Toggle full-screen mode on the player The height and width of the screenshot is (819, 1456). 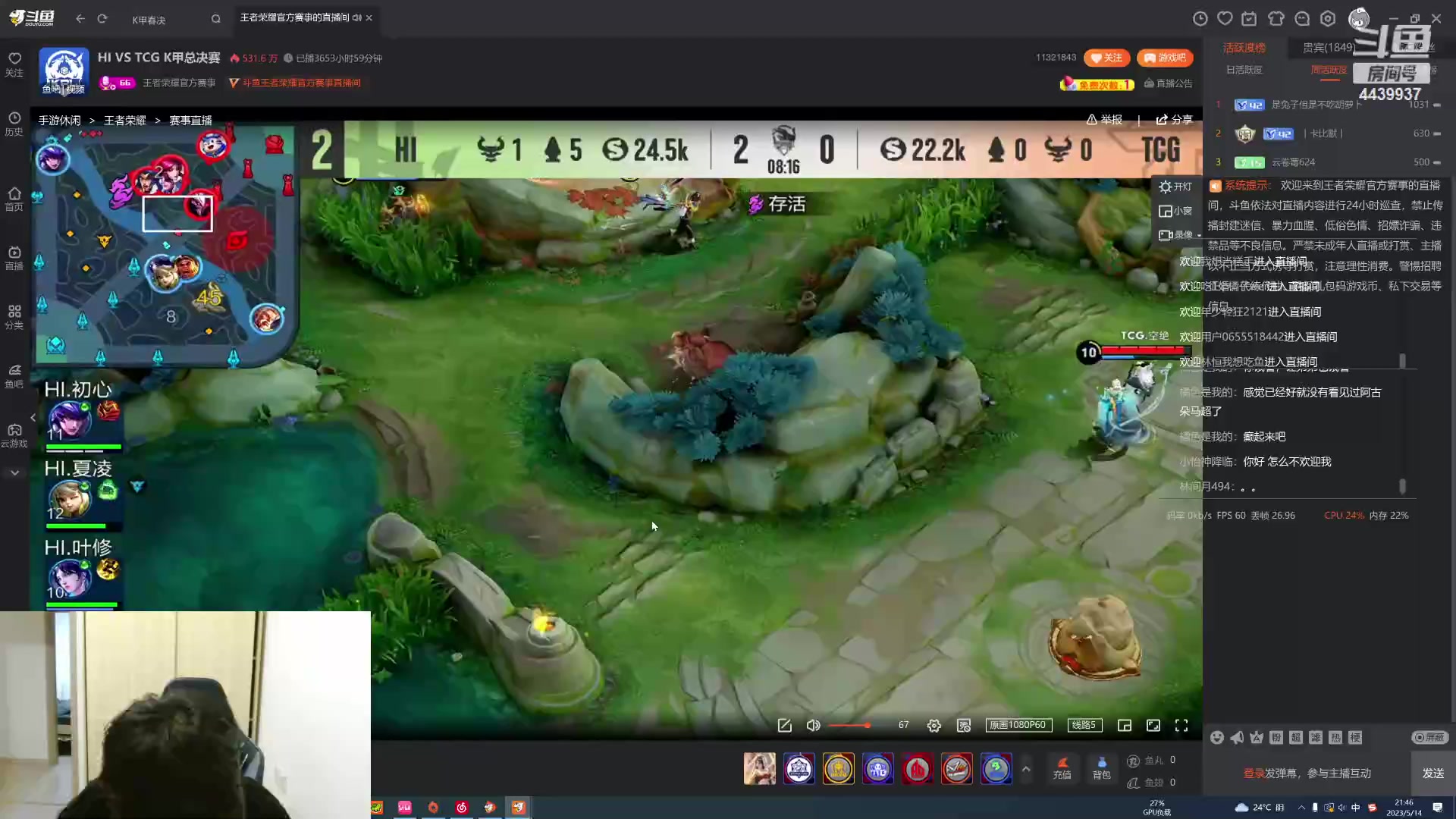1181,726
